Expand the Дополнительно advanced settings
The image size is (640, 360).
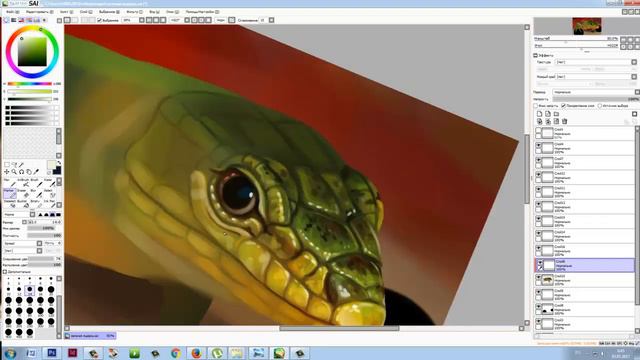click(x=5, y=272)
